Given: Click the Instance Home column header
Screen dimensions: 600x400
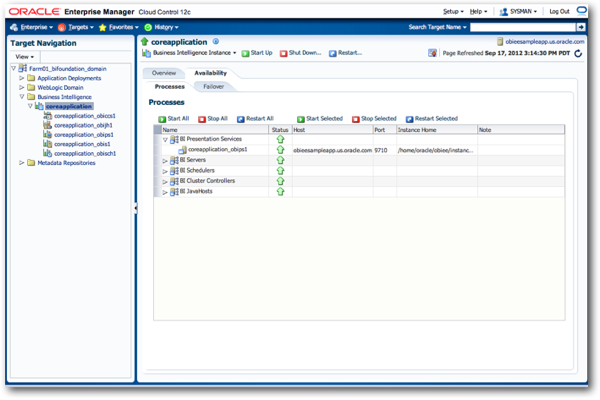Looking at the screenshot, I should pos(437,130).
